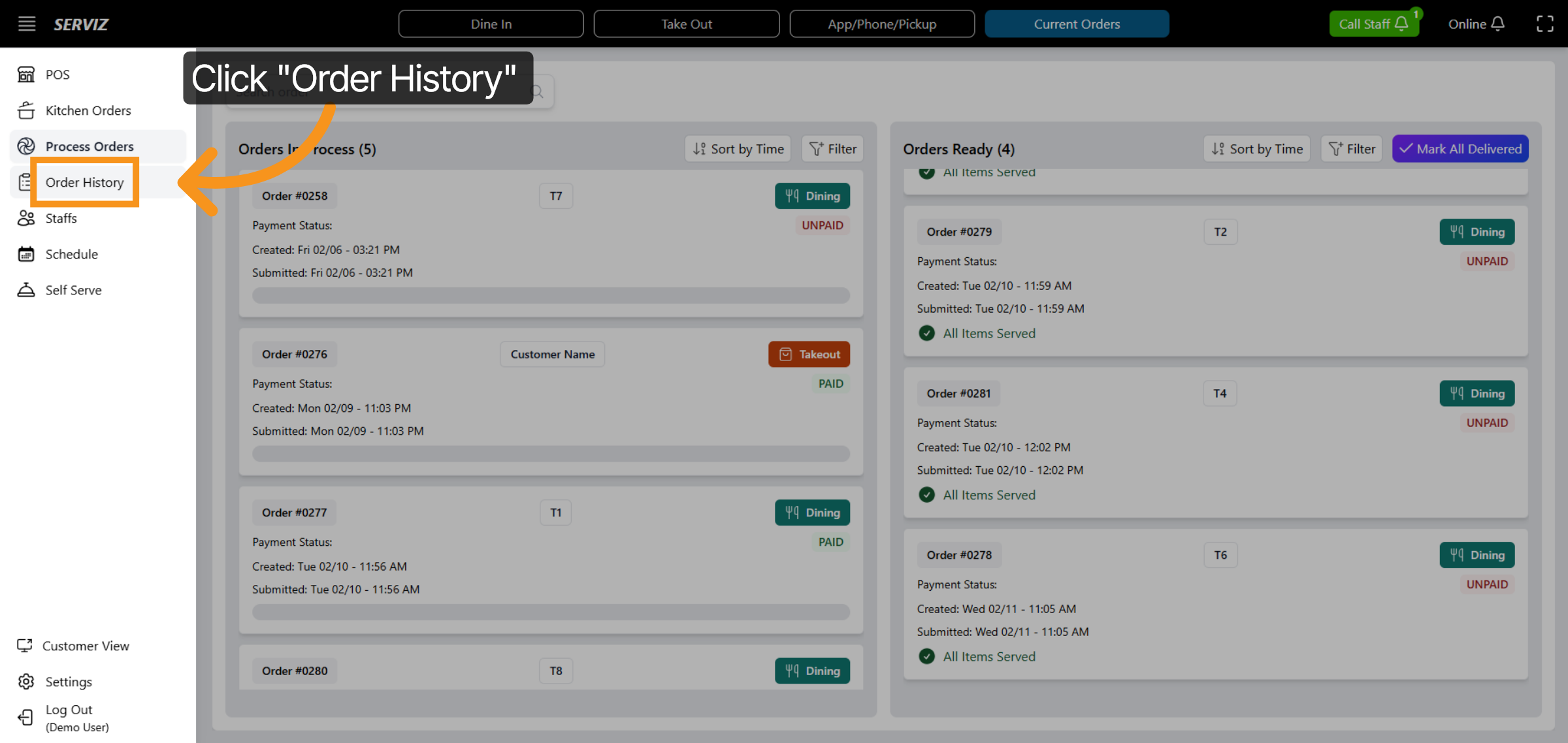The width and height of the screenshot is (1568, 743).
Task: Open search field magnifier in Orders In Process
Action: [536, 91]
